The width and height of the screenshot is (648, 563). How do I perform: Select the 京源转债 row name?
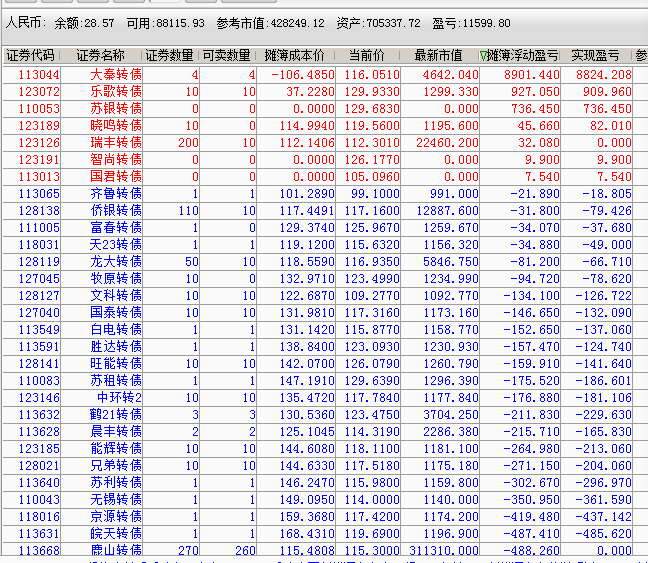pos(116,517)
